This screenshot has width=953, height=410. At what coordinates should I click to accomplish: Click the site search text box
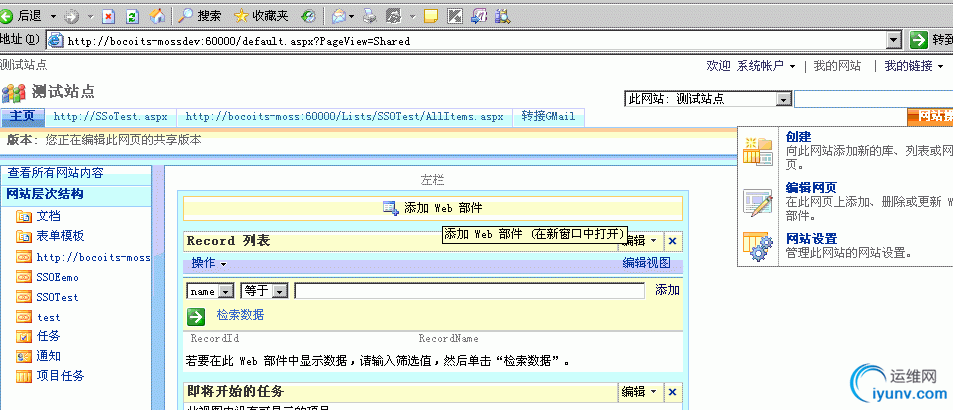coord(873,99)
